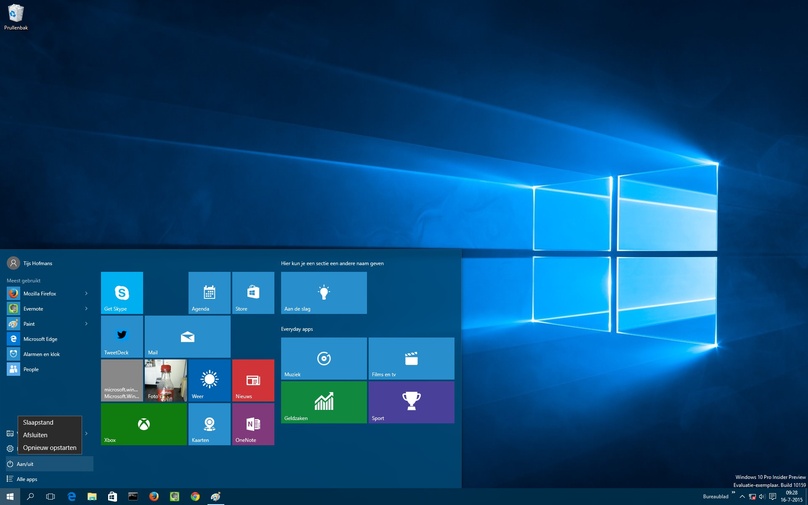Open the grey Microsoft.Win placeholder tile

click(122, 380)
